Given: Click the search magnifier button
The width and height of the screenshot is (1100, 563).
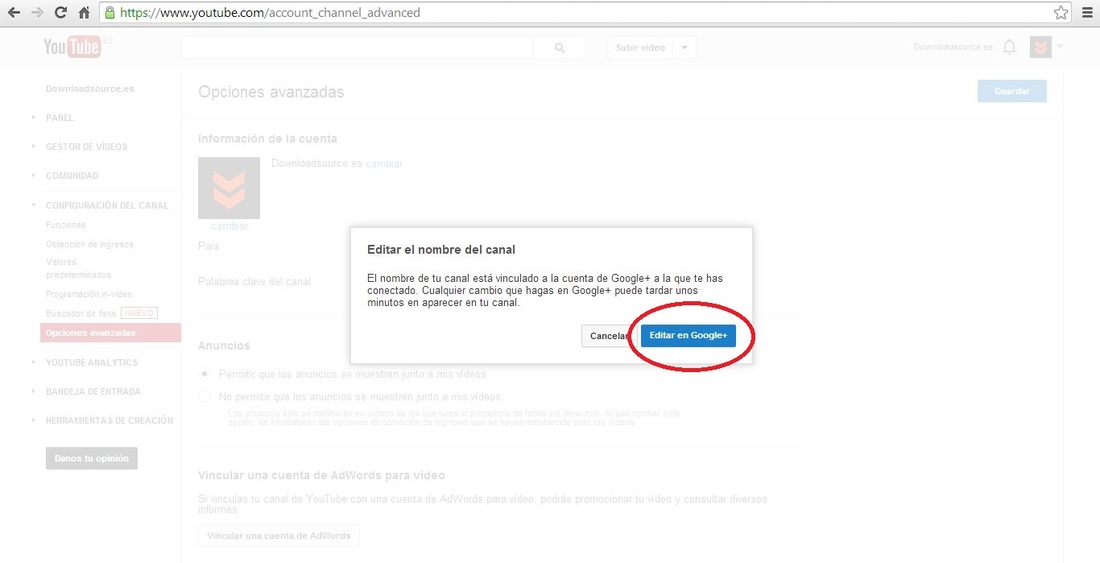Looking at the screenshot, I should tap(559, 48).
